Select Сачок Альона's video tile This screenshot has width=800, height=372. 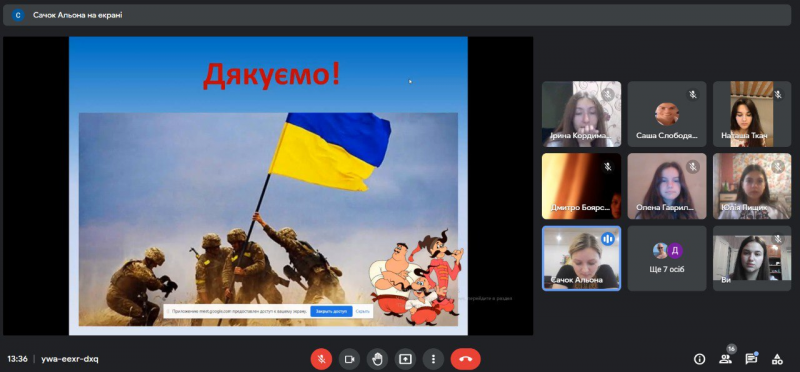coord(581,258)
